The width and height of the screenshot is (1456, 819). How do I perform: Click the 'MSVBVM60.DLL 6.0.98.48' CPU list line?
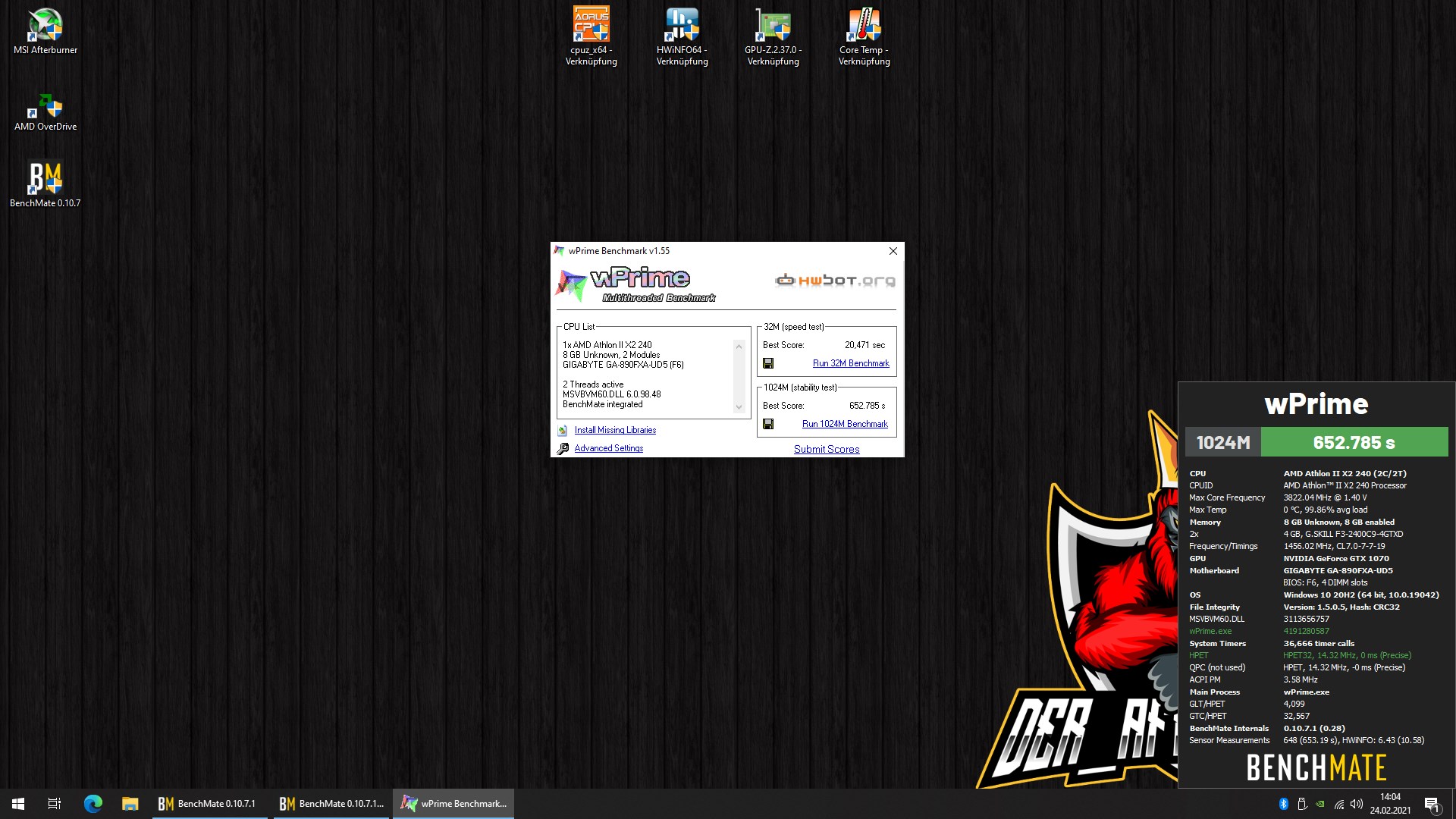click(x=612, y=394)
